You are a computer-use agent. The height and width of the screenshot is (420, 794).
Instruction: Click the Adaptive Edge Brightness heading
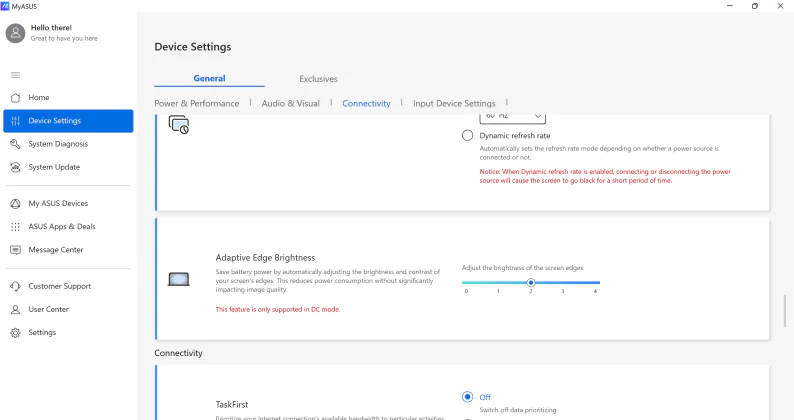point(265,258)
